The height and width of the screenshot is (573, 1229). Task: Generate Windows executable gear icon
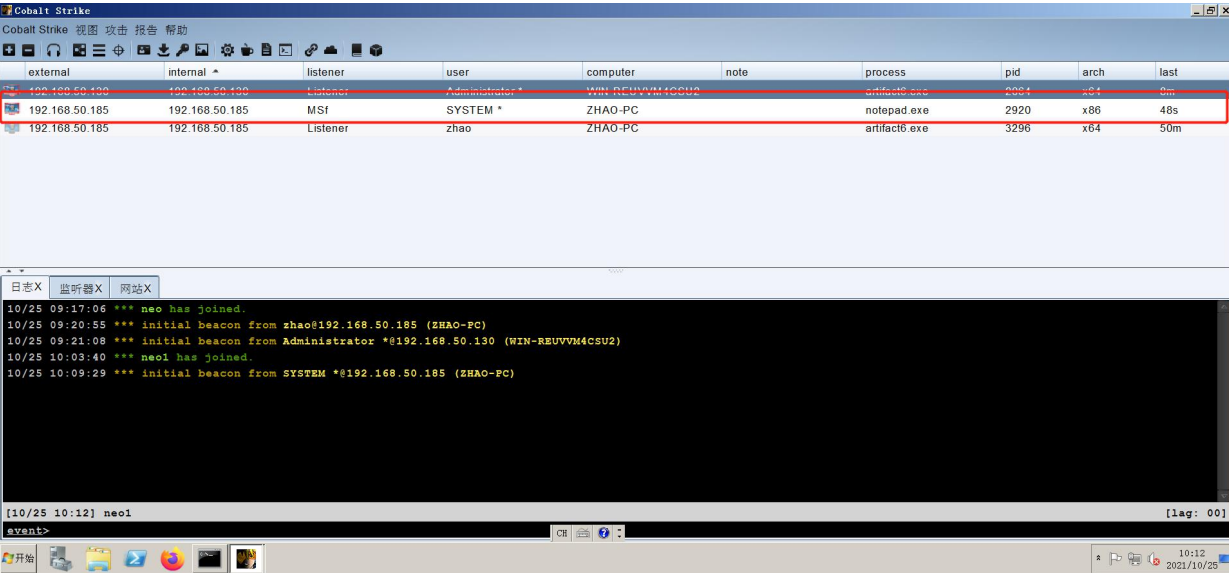tap(227, 50)
